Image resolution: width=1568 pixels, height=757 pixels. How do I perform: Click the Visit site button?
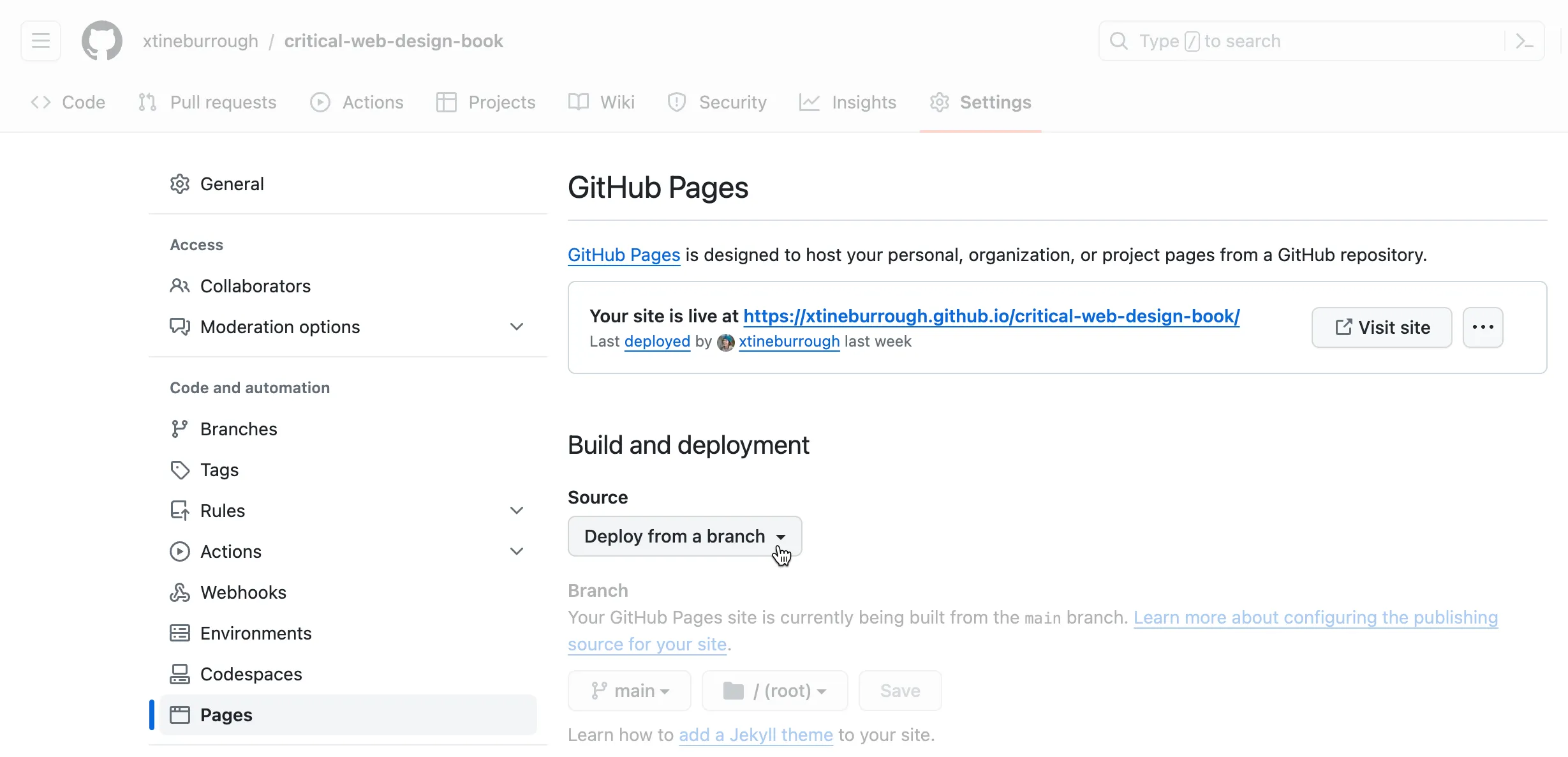point(1382,327)
